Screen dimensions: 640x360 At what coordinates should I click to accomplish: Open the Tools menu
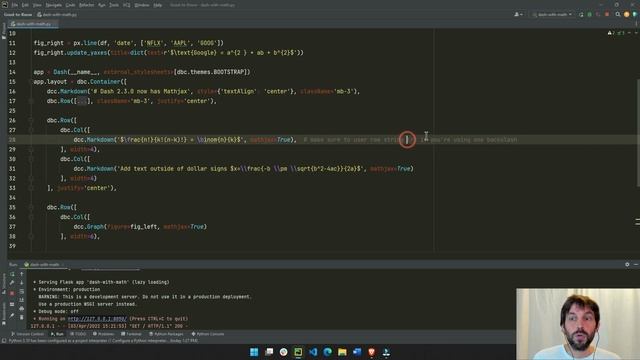click(x=114, y=5)
